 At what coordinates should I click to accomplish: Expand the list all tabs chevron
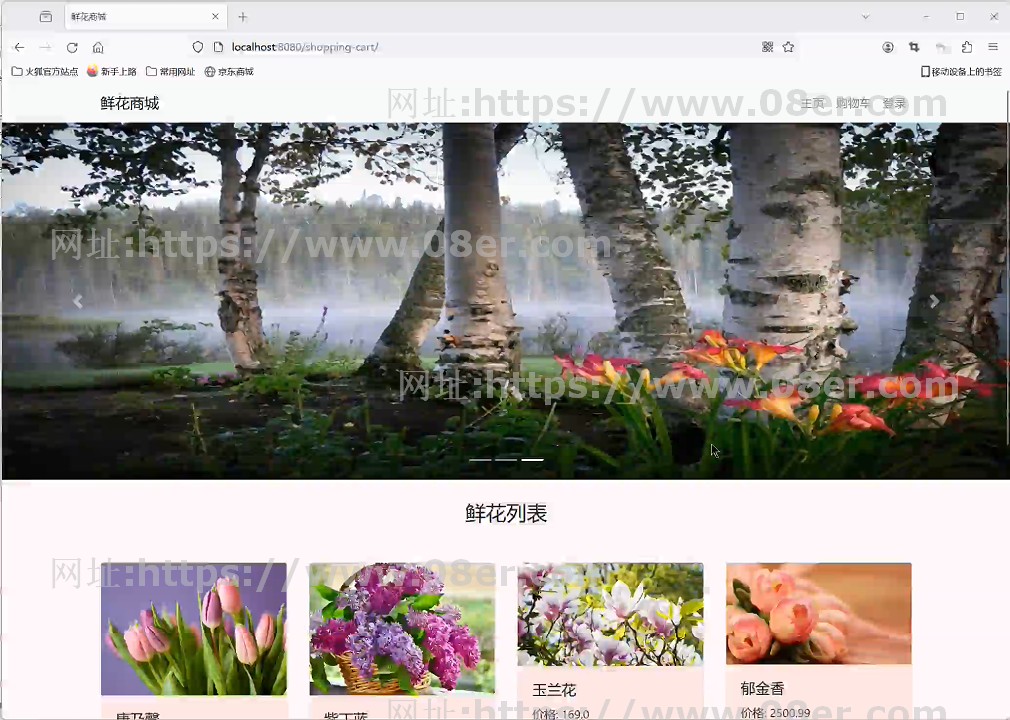point(865,17)
